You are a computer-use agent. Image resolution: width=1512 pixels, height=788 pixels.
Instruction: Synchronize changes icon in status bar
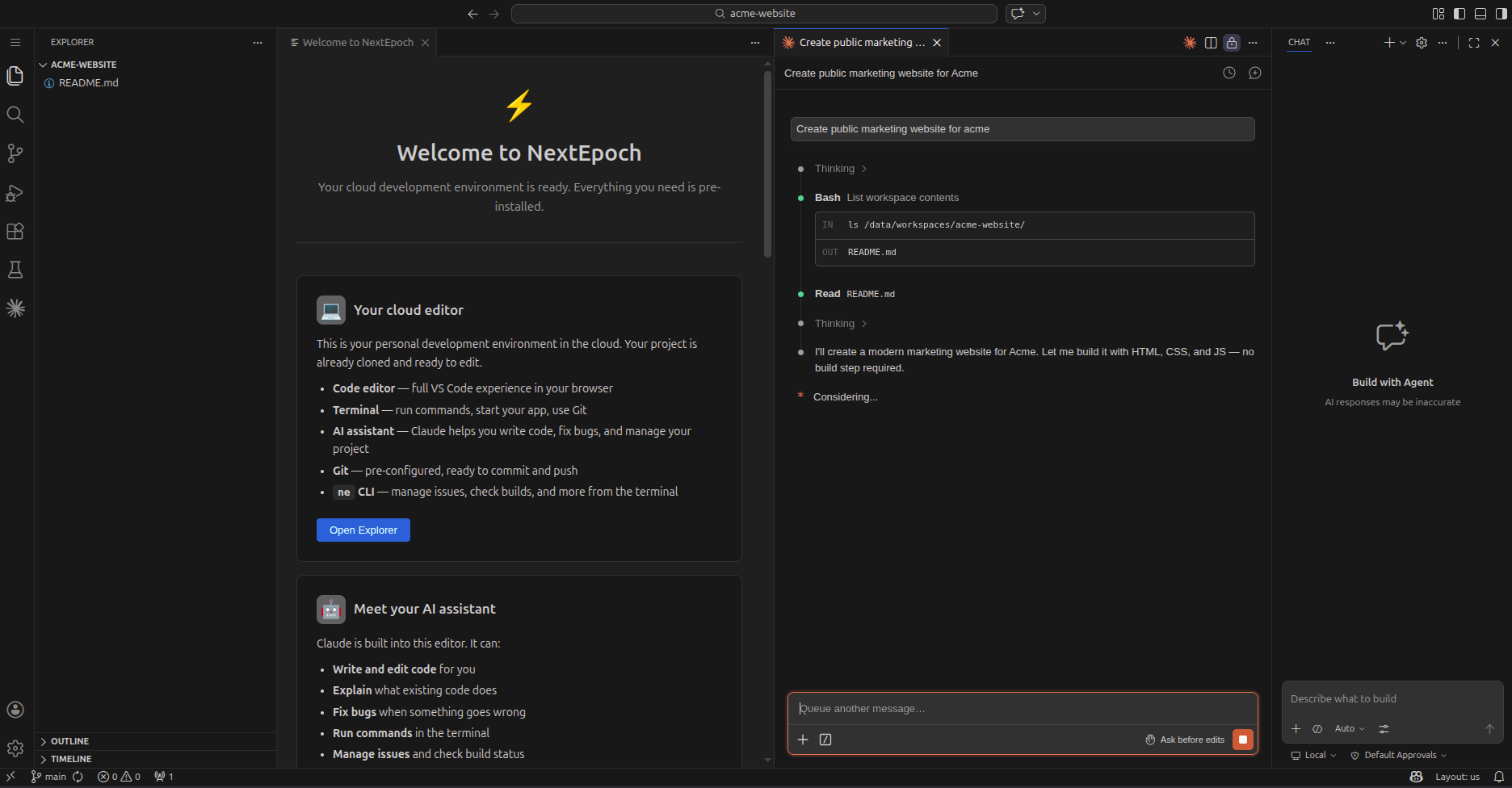(78, 777)
